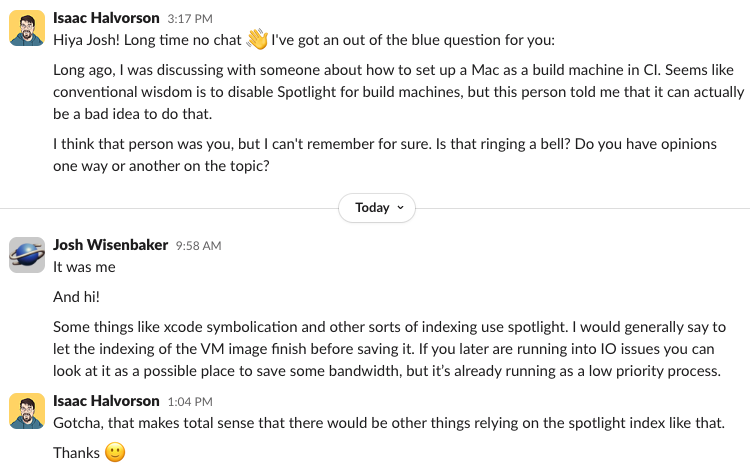The width and height of the screenshot is (750, 471).
Task: Click the "And hi!" message
Action: (x=77, y=297)
